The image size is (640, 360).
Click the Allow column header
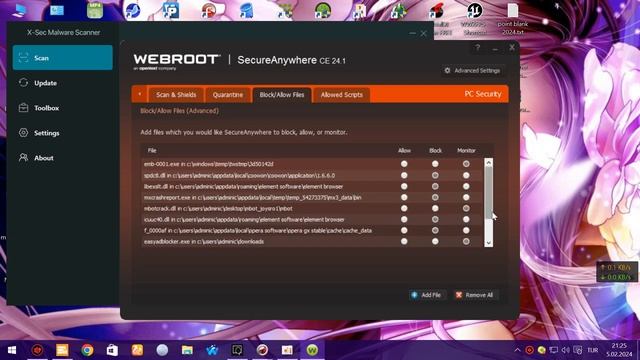click(x=404, y=150)
